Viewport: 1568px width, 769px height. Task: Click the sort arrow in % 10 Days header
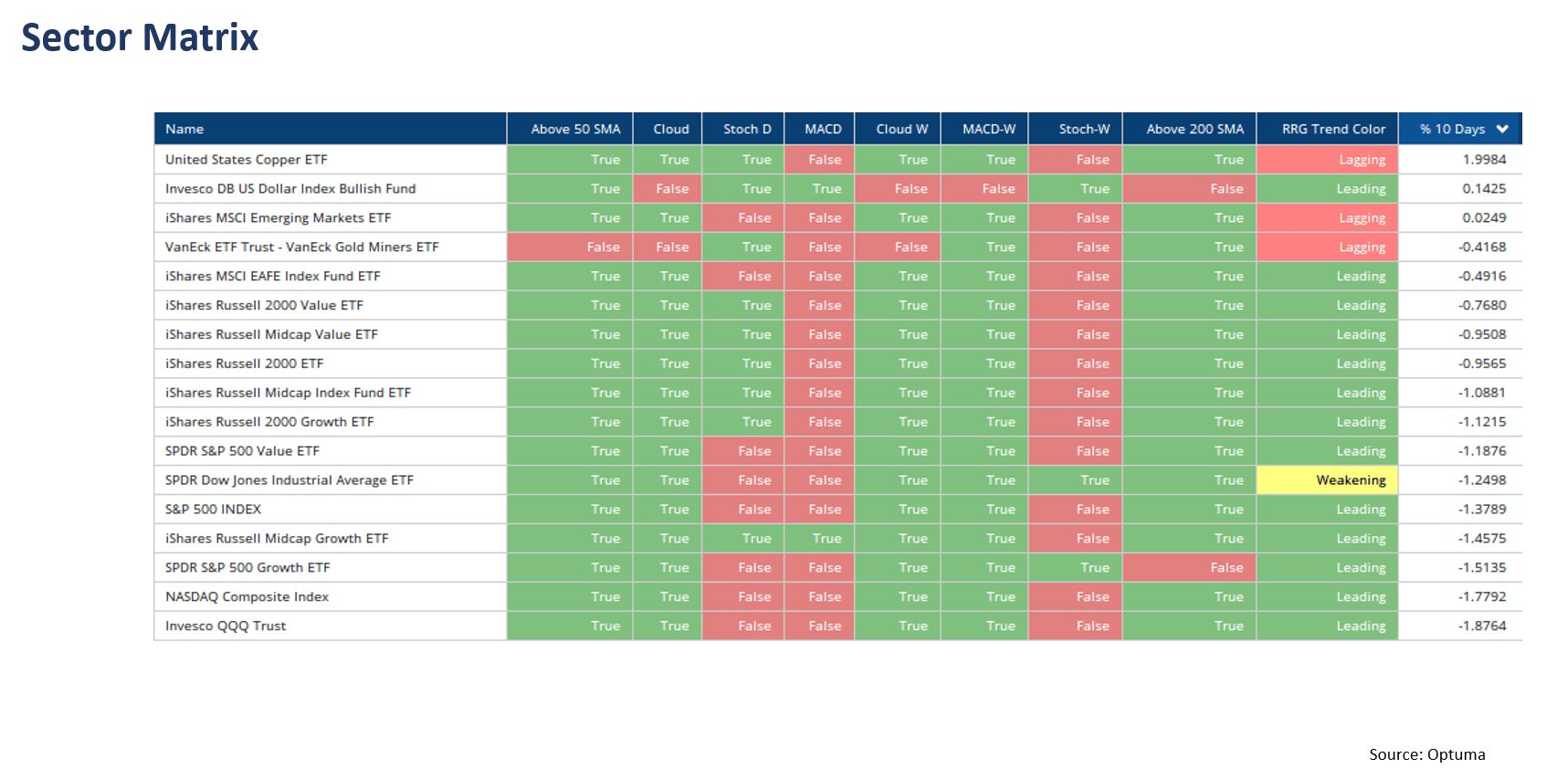[1502, 129]
